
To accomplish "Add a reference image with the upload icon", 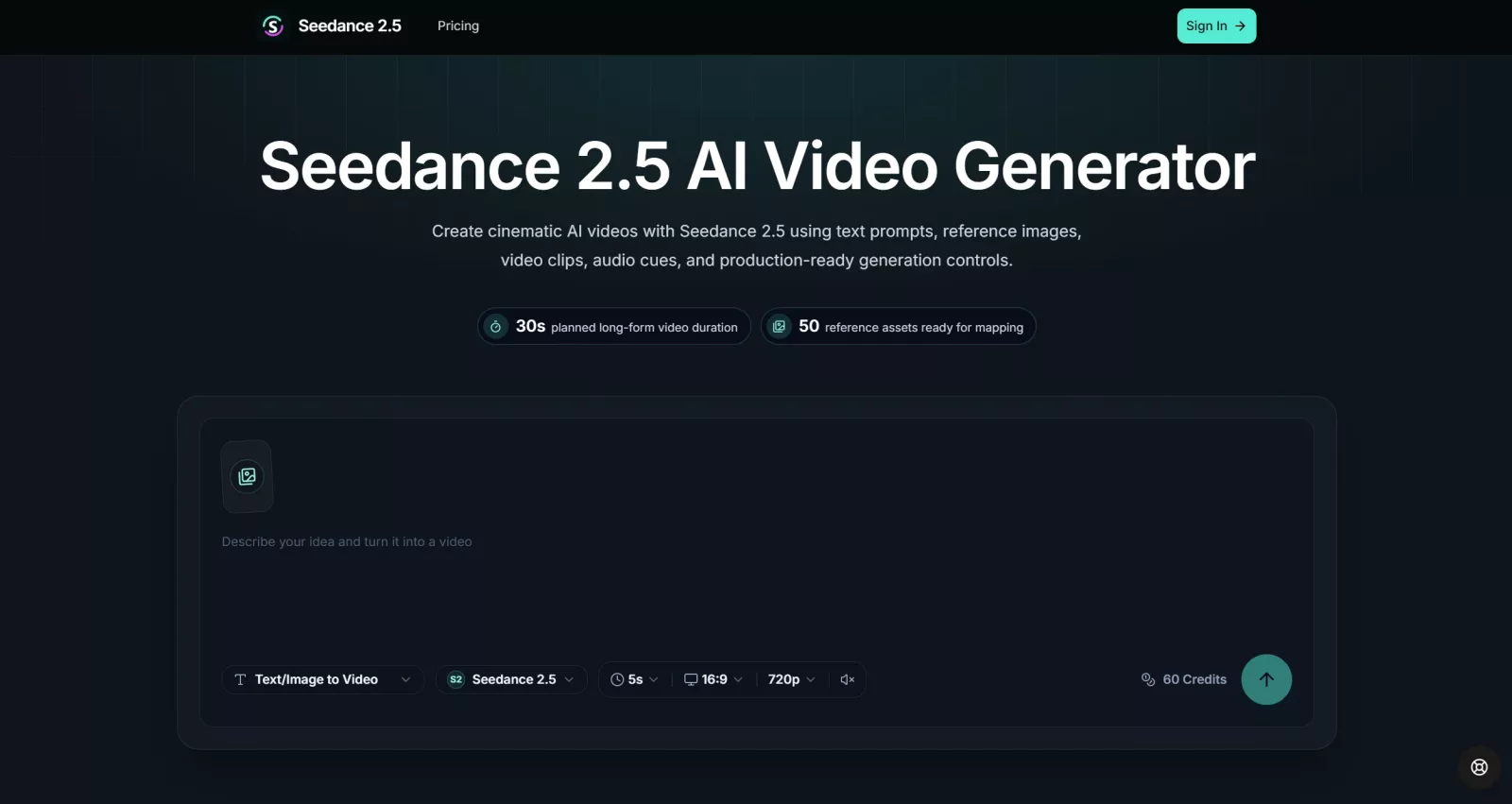I will 248,476.
